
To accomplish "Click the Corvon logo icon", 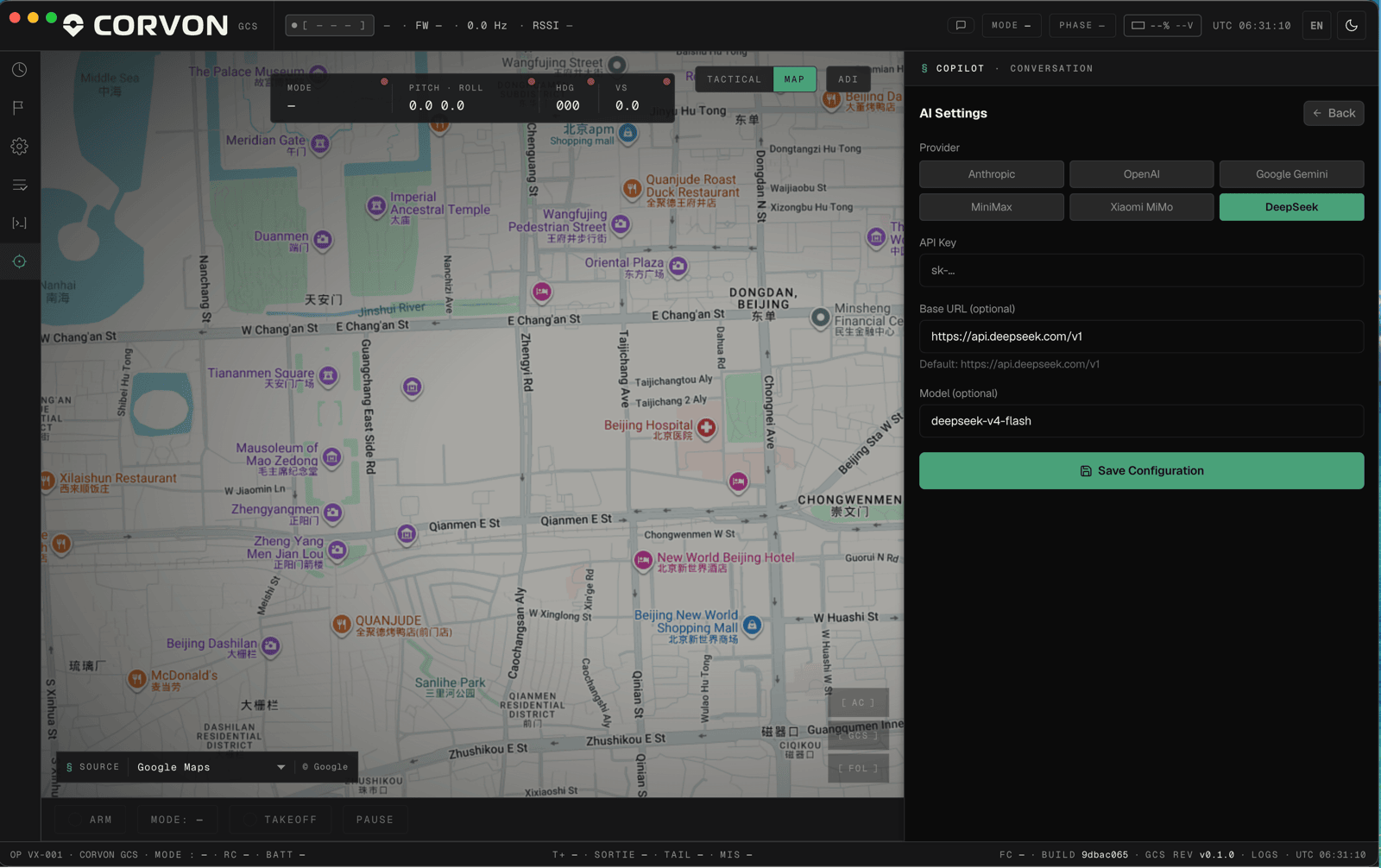I will tap(74, 26).
